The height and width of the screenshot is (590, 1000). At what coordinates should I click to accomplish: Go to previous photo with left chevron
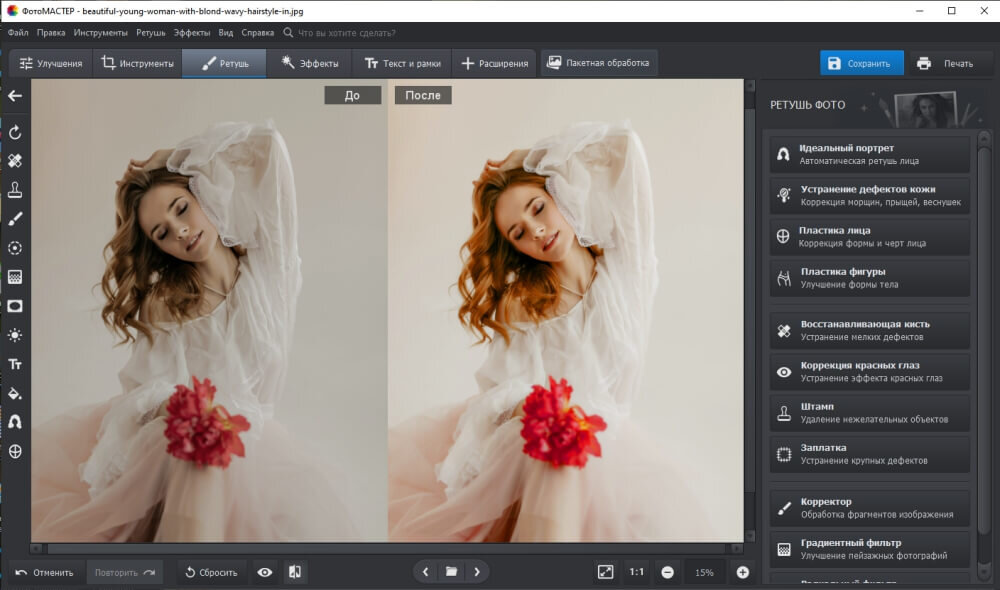click(x=426, y=572)
